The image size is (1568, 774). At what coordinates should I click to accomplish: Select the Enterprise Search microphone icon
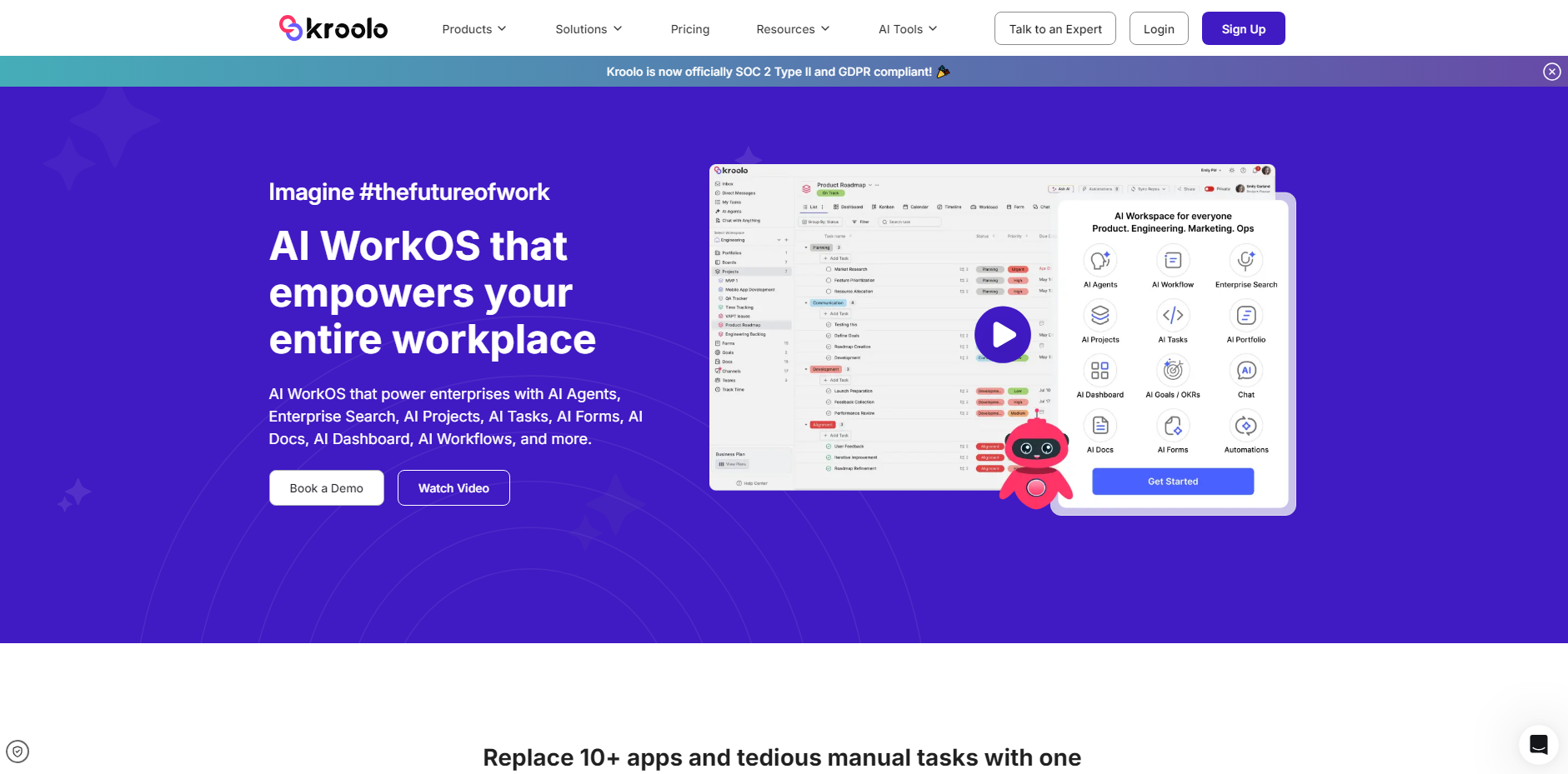point(1245,261)
